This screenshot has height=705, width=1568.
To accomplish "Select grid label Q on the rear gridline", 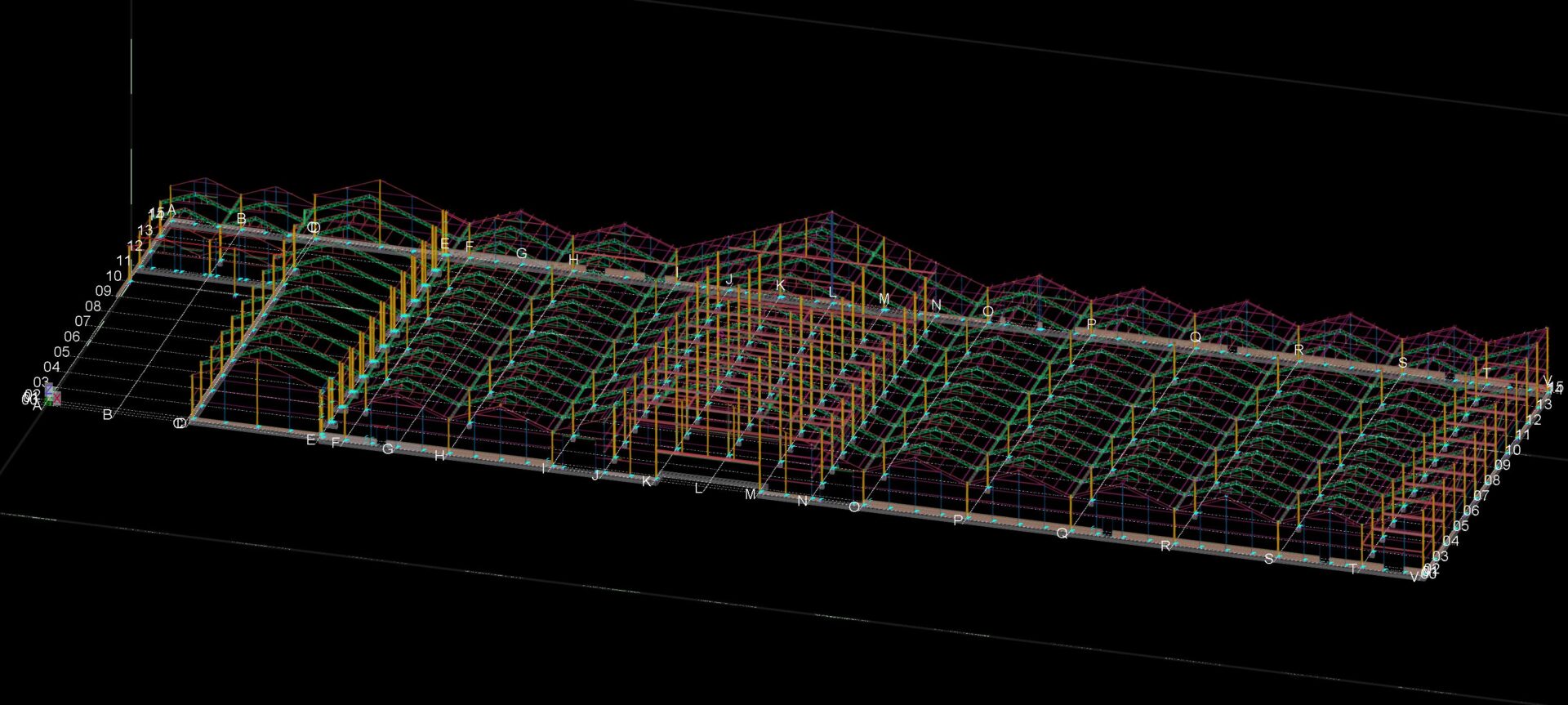I will (1195, 337).
